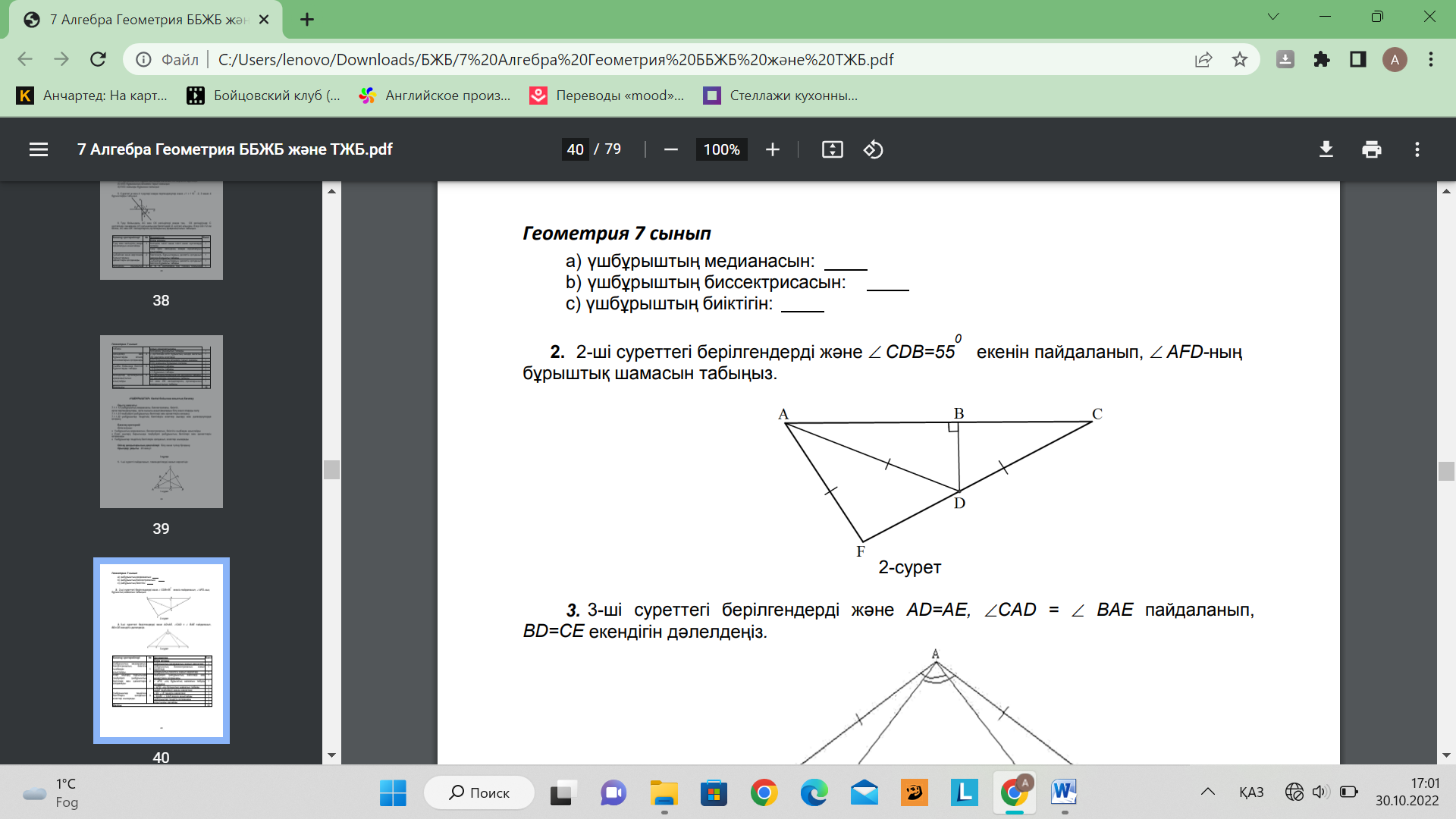Click the 100% zoom level field
This screenshot has height=819, width=1456.
click(722, 149)
